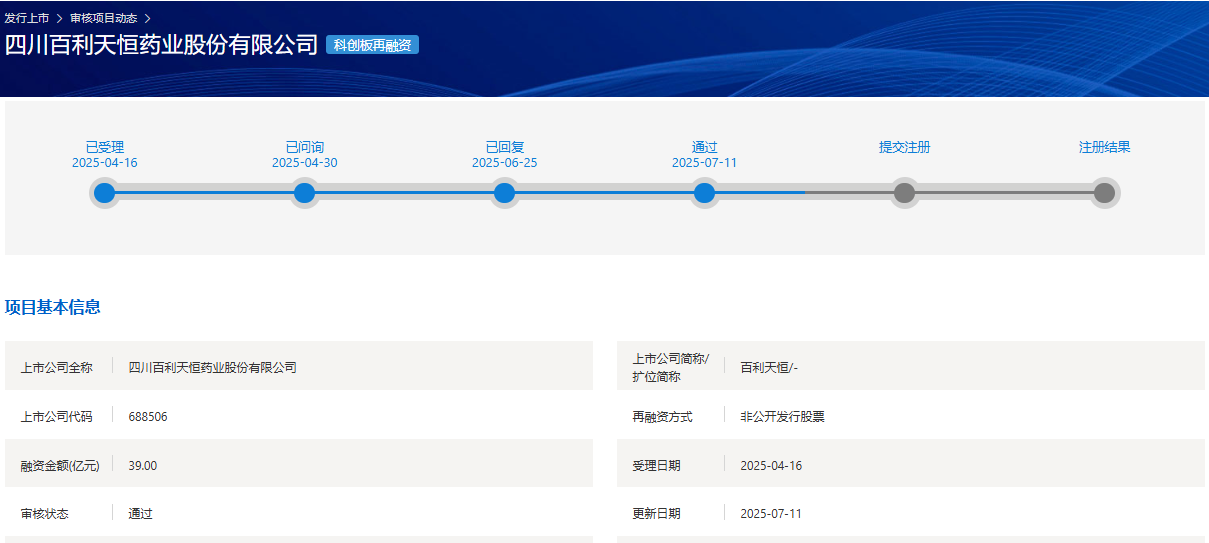The height and width of the screenshot is (543, 1209).
Task: Click the 审核状态 field value 通过 in the table
Action: click(x=140, y=514)
